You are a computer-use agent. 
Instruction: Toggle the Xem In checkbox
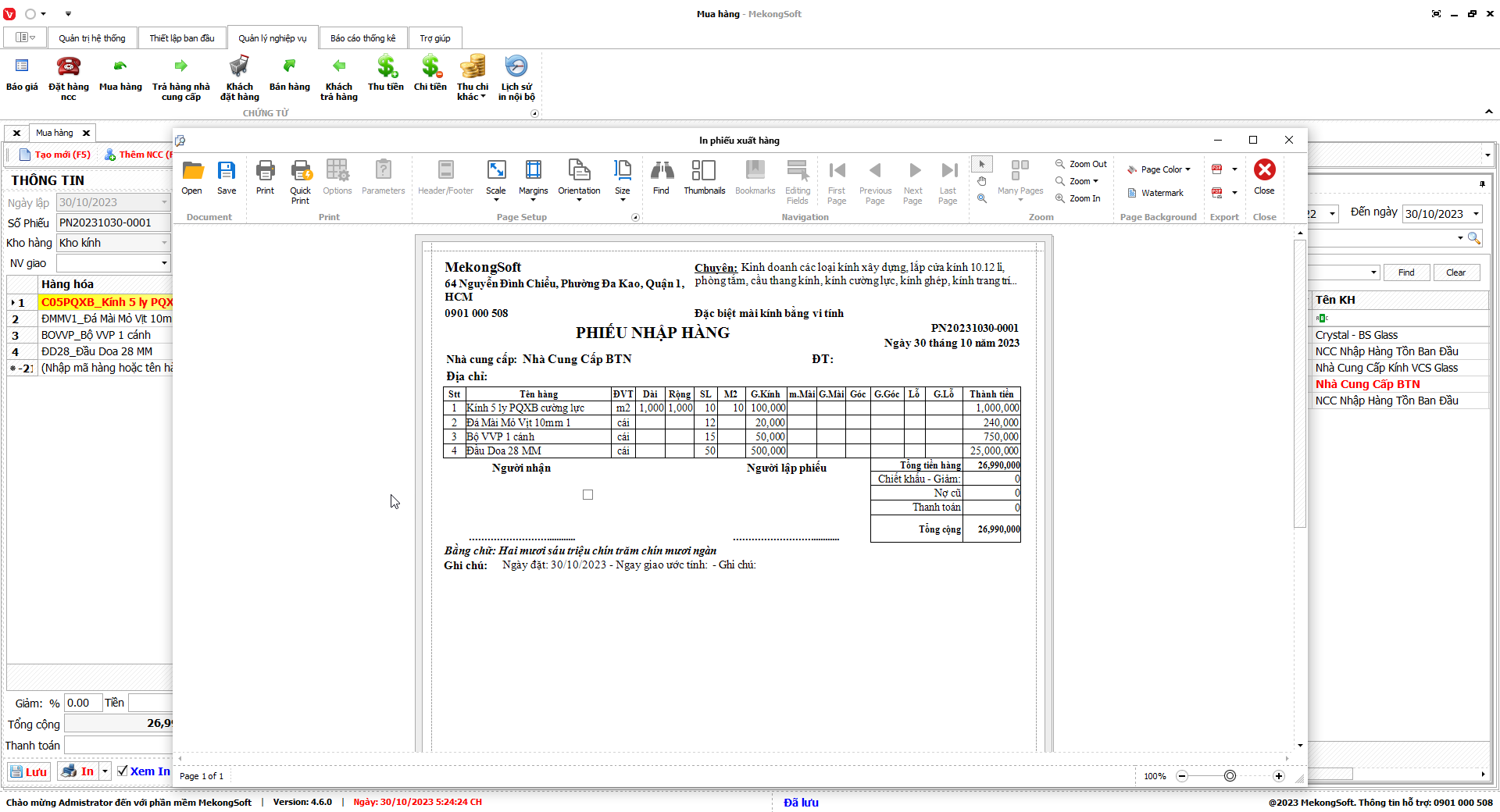123,771
